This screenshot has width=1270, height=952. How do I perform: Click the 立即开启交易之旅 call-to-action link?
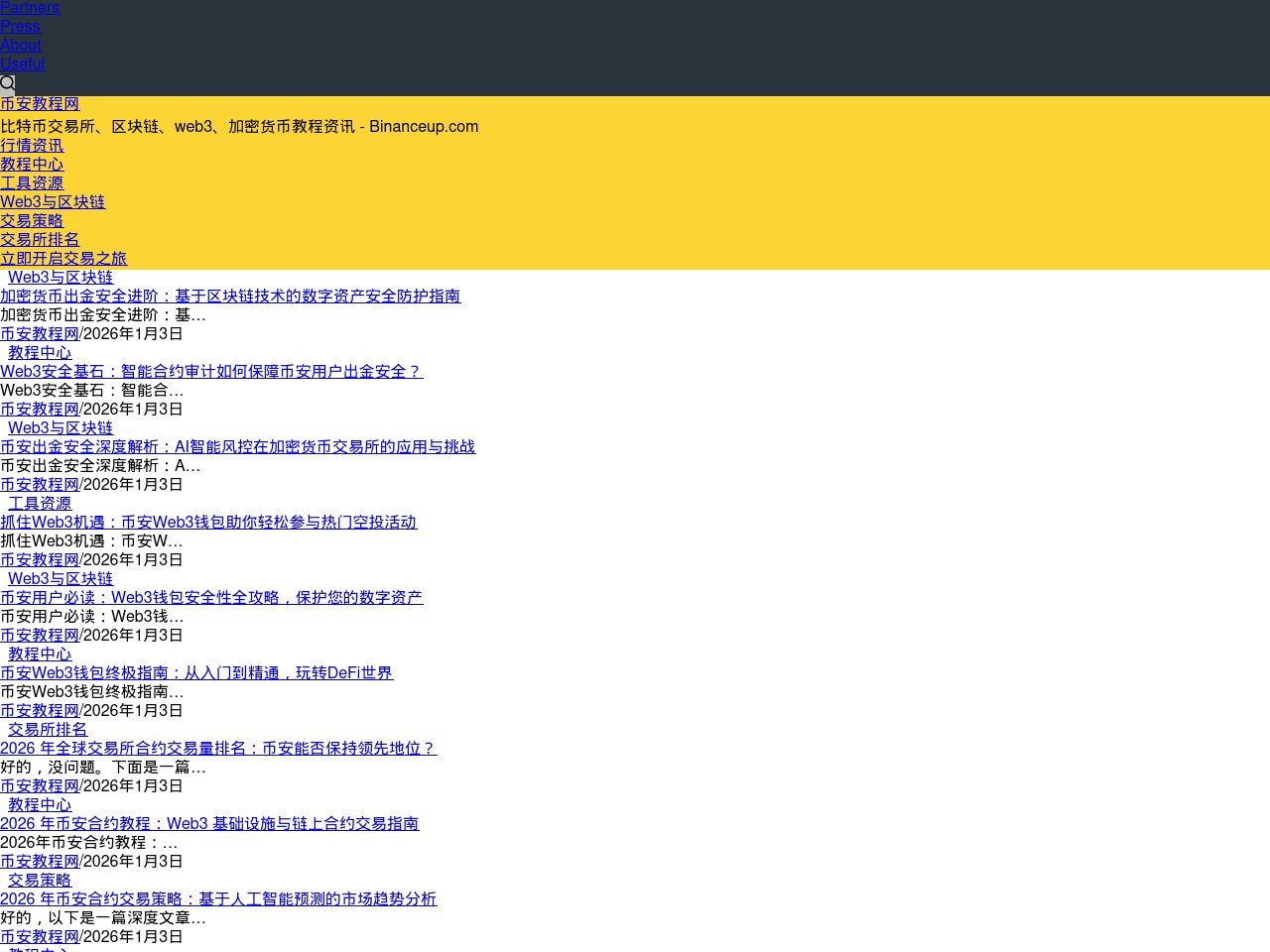pos(63,259)
